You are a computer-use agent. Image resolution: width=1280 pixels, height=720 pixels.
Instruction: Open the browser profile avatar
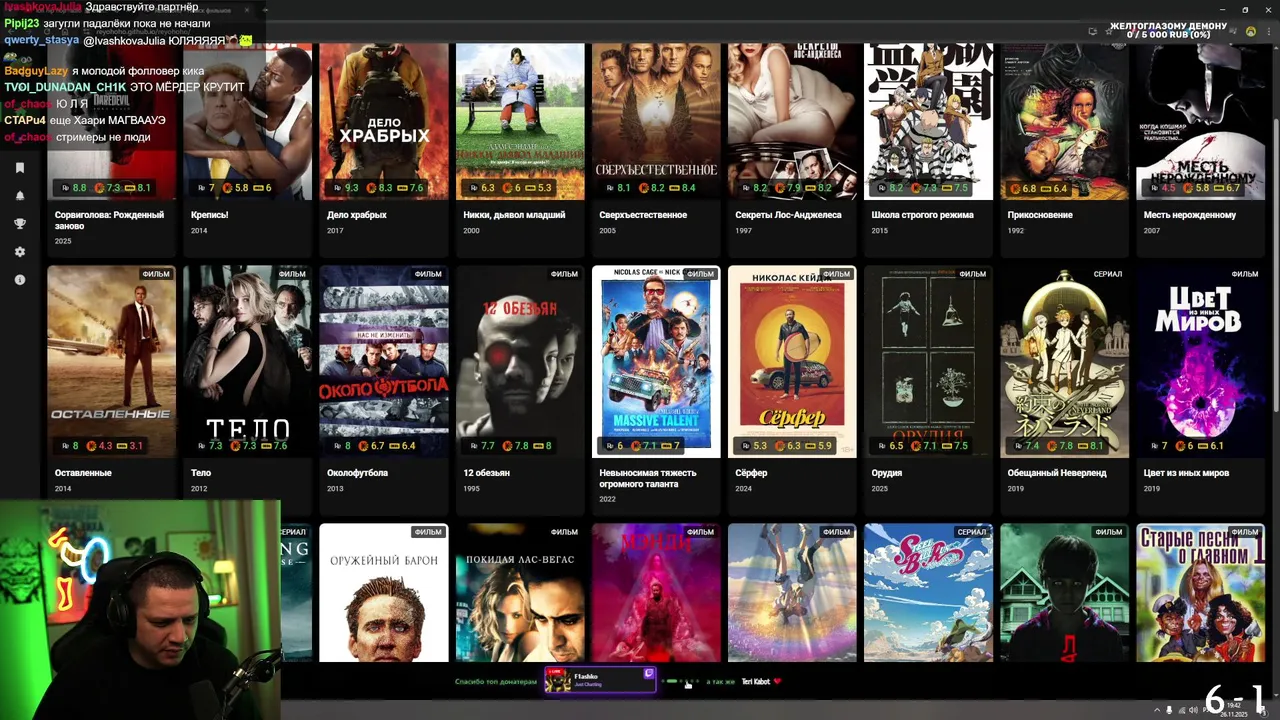click(x=1250, y=31)
